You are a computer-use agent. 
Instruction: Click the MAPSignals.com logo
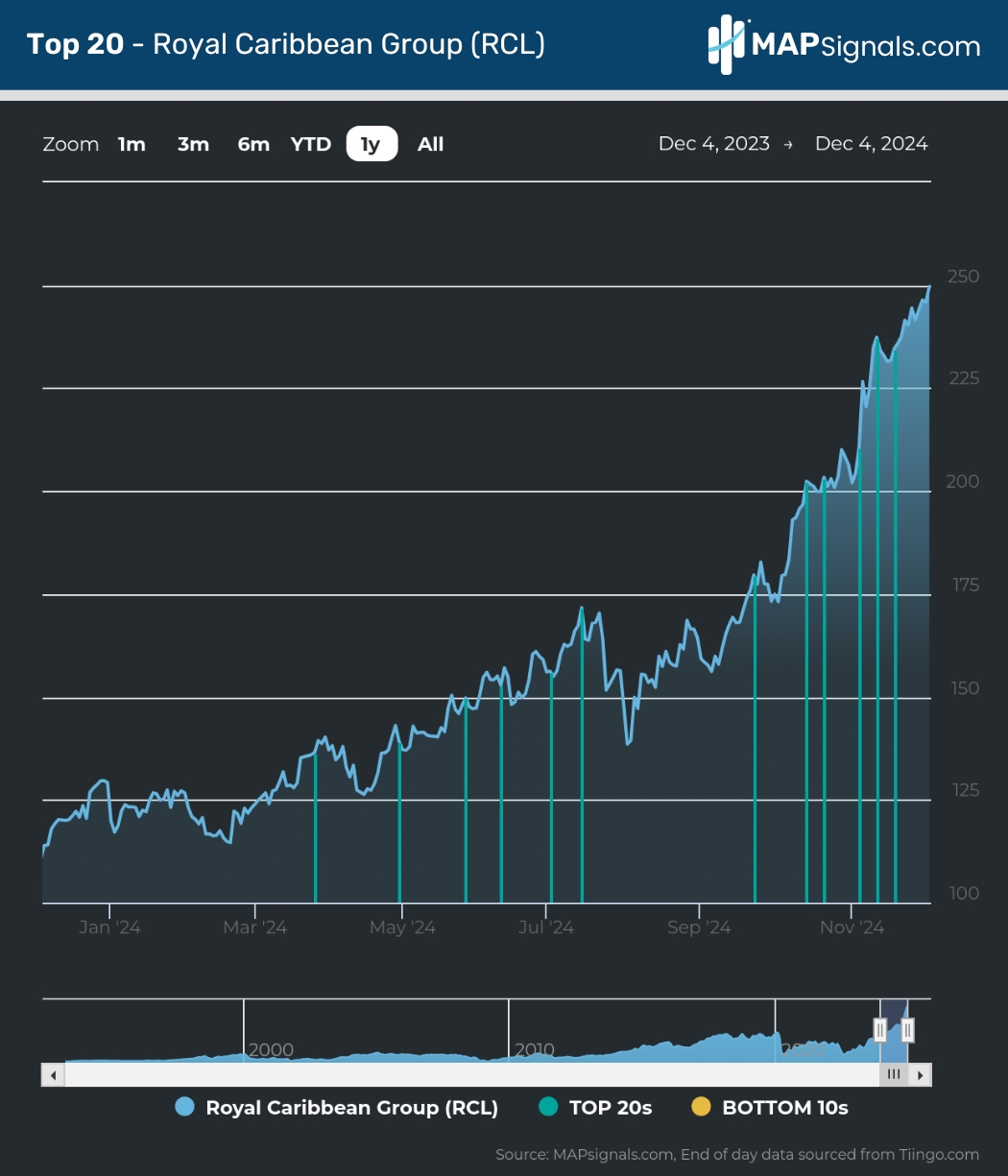pos(844,44)
